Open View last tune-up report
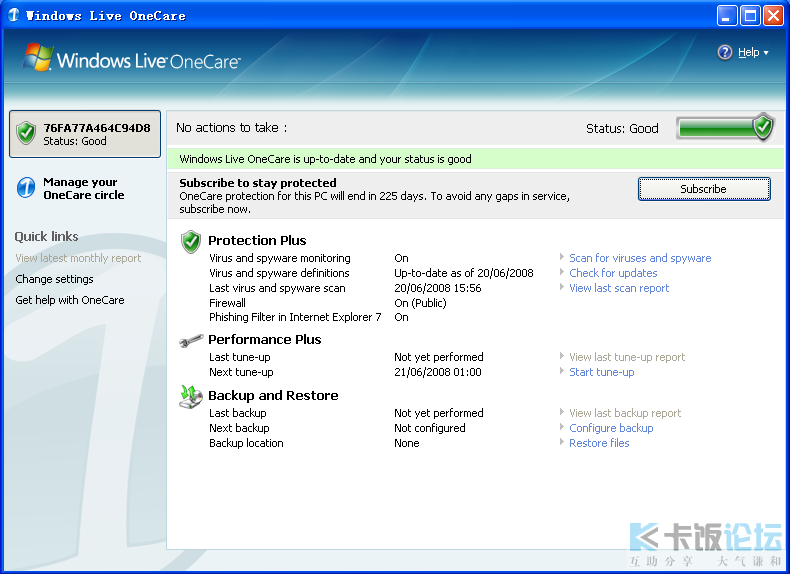The image size is (790, 574). tap(627, 357)
